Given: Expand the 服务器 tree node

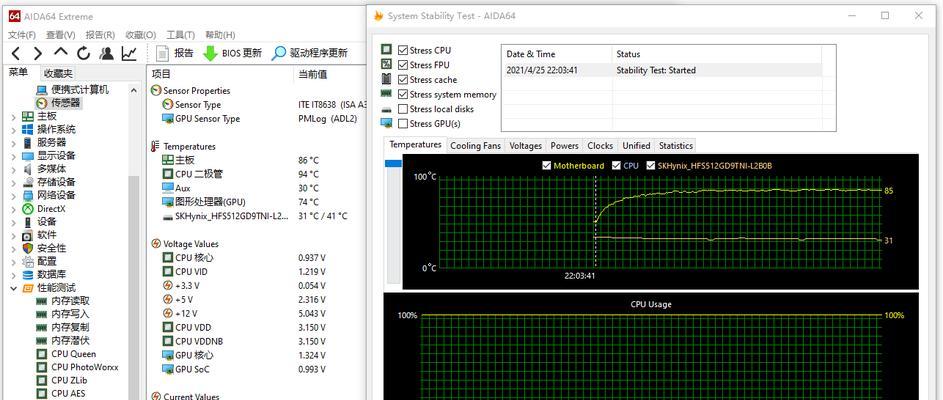Looking at the screenshot, I should point(13,143).
